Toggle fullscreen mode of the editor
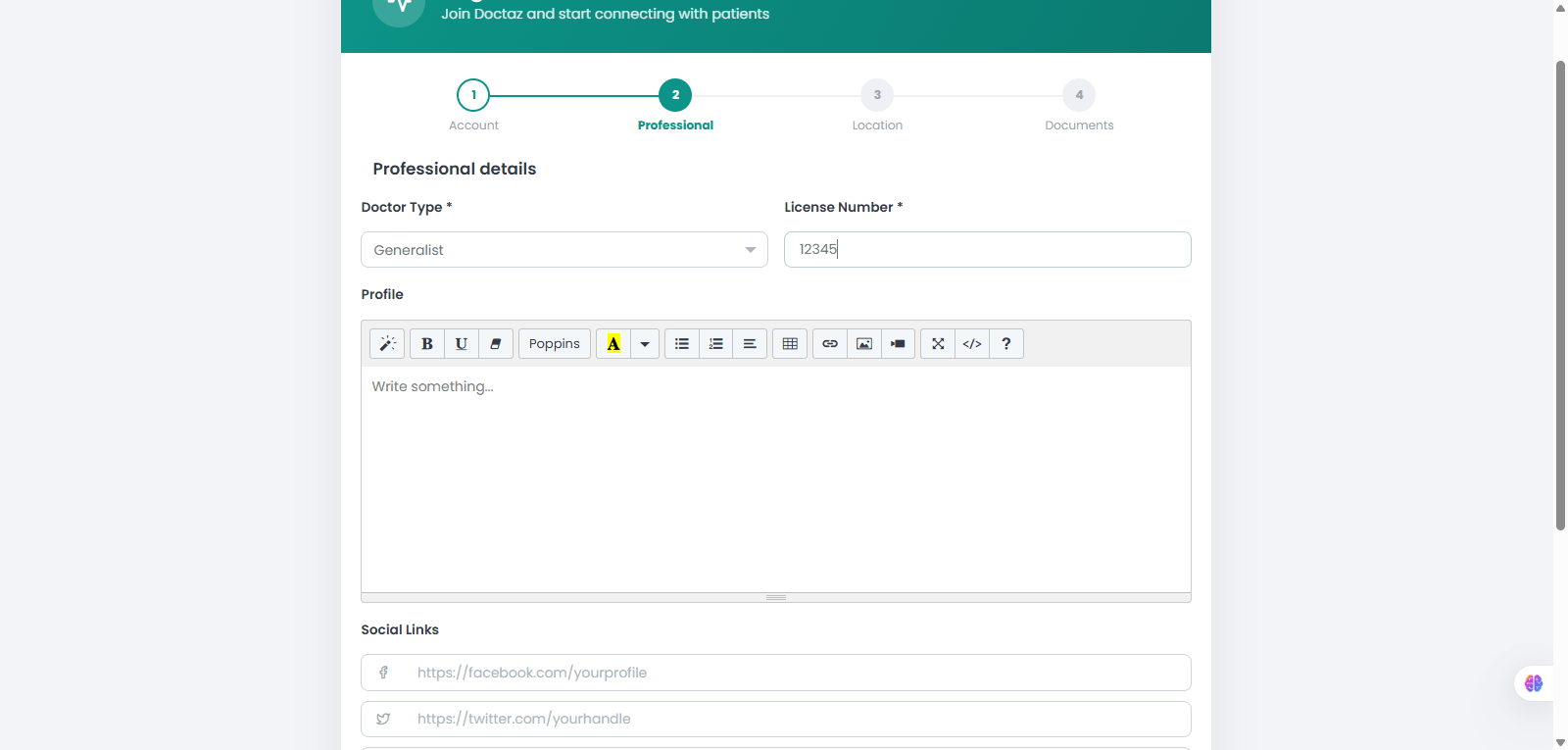The width and height of the screenshot is (1568, 750). 938,344
